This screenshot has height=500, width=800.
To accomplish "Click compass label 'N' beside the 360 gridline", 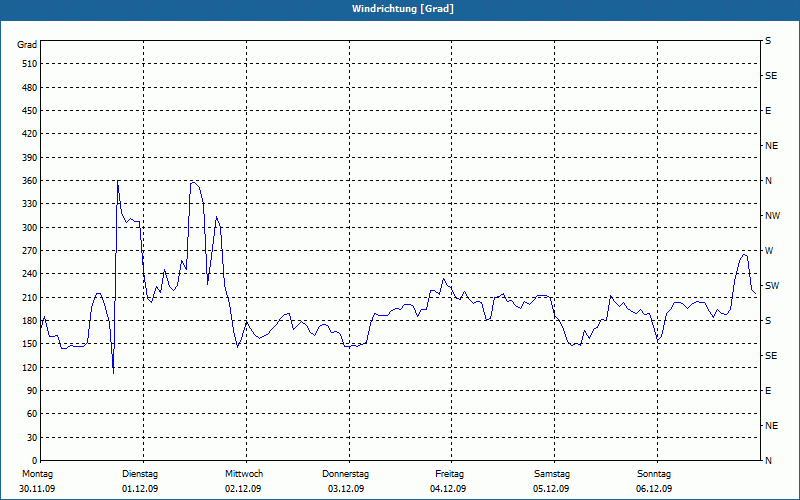I will point(768,181).
